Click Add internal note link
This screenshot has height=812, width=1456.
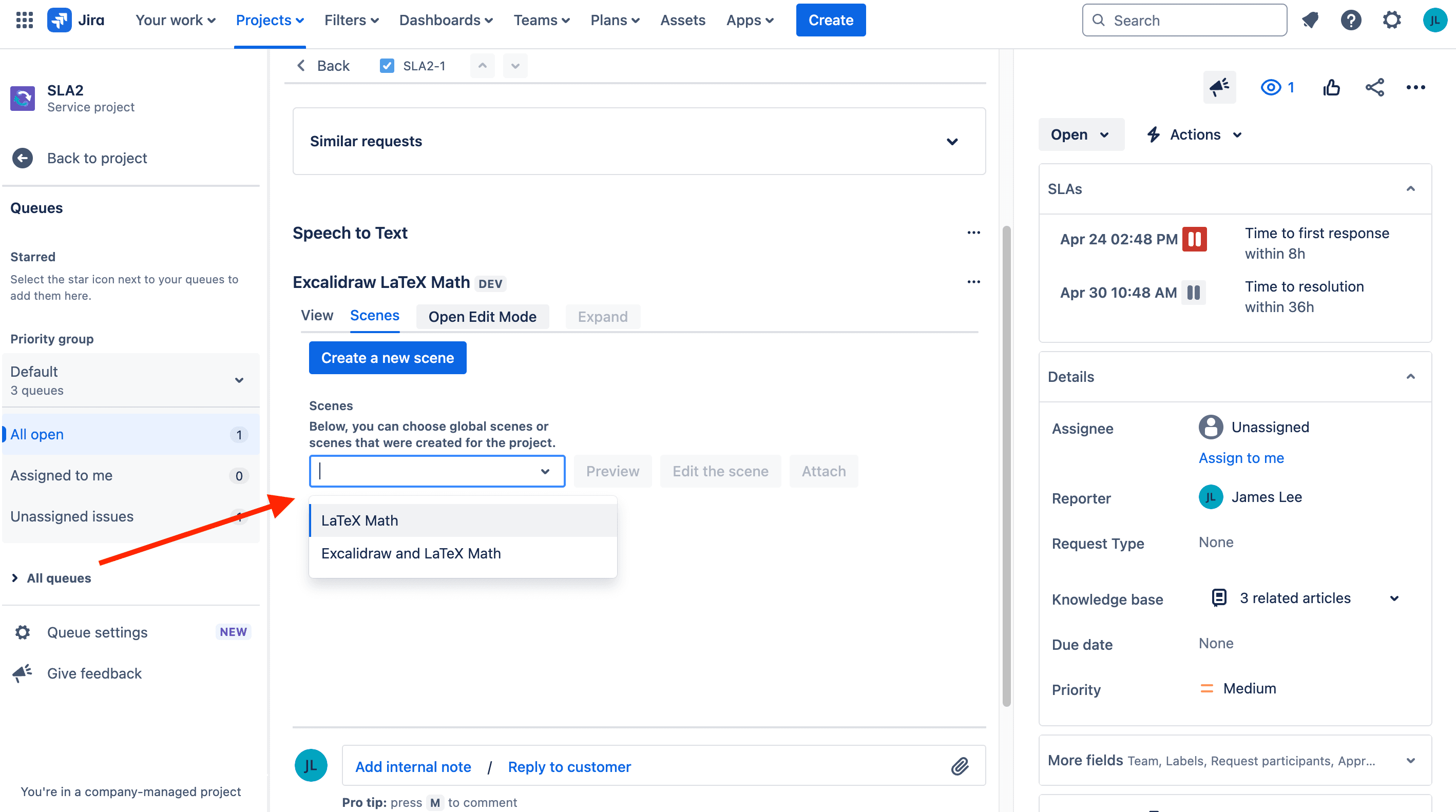coord(413,767)
